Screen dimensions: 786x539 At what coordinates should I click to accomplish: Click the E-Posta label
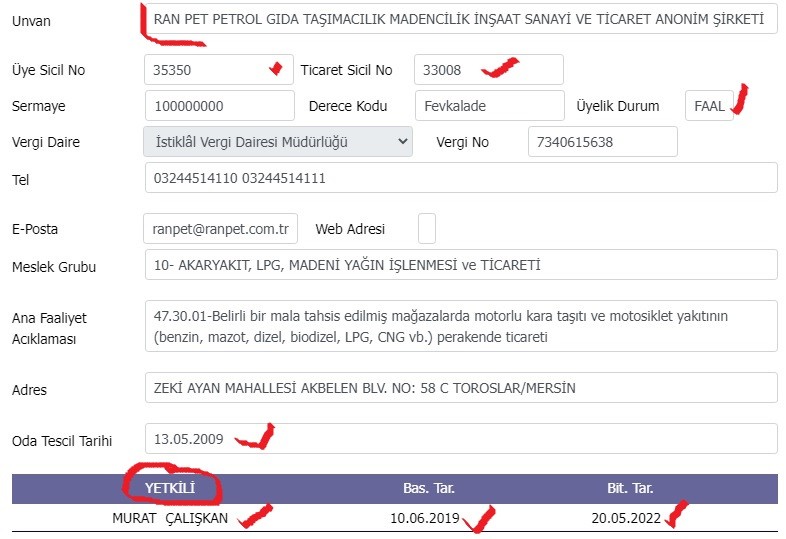point(35,229)
